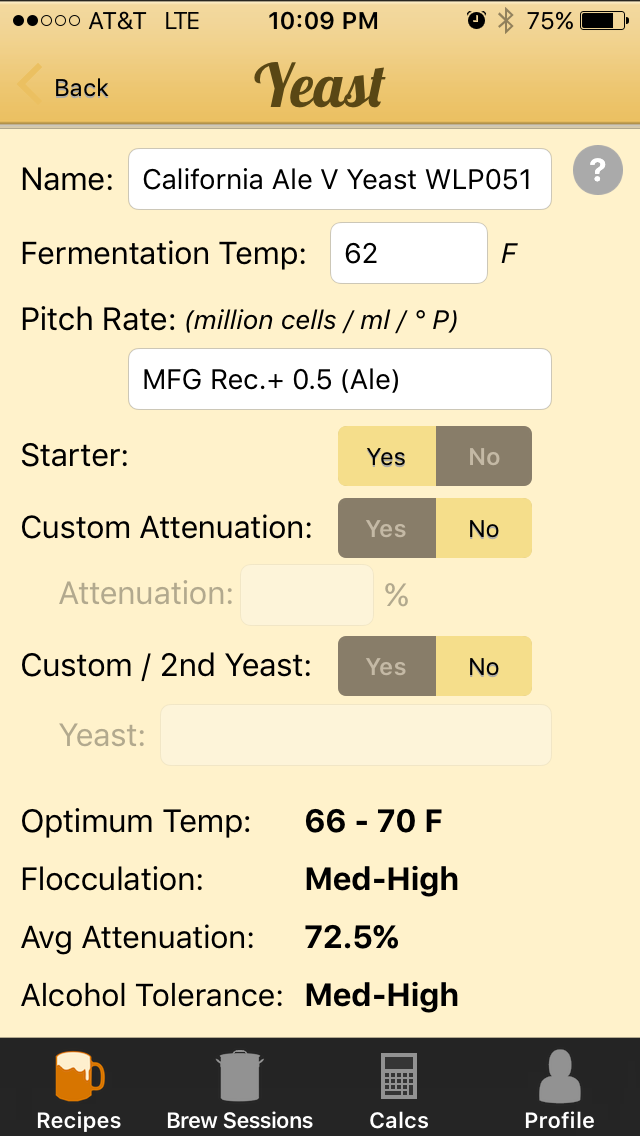Set Custom Attenuation to Yes

tap(387, 528)
